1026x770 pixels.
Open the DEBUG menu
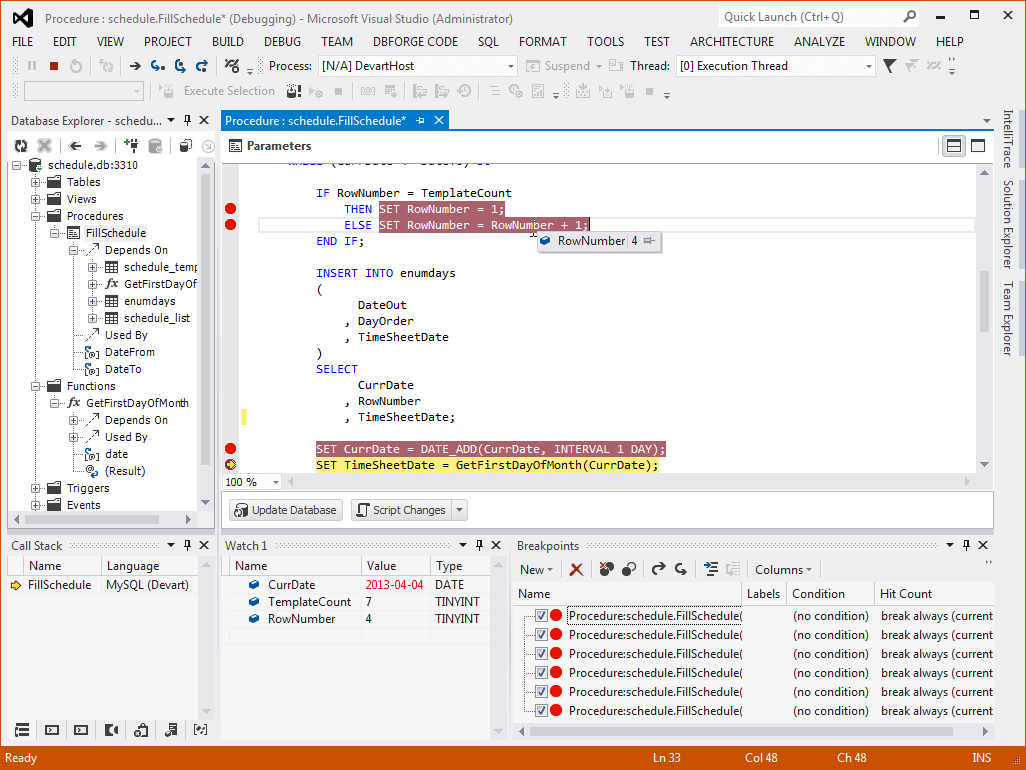[x=282, y=42]
